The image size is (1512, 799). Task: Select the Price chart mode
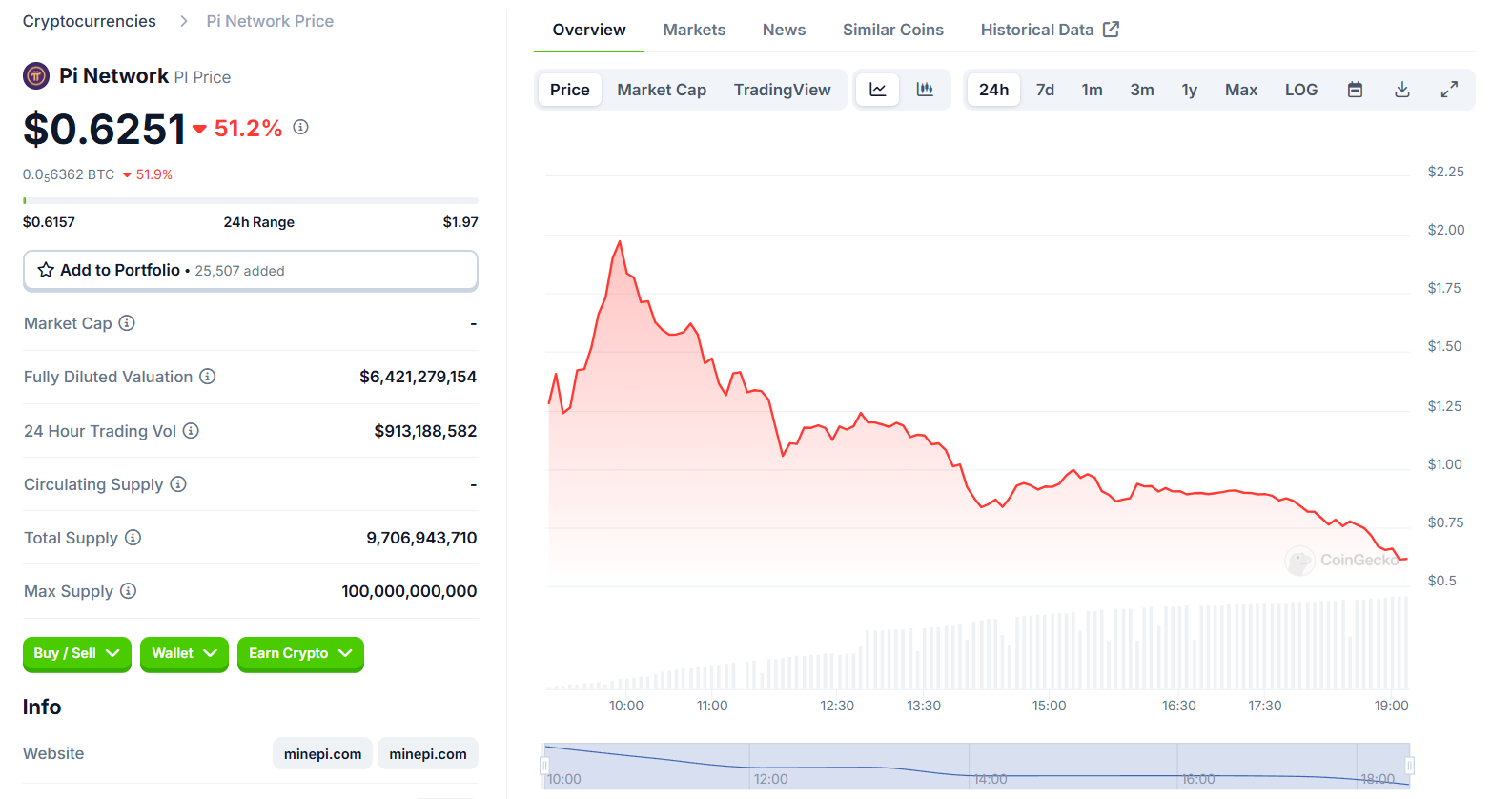coord(570,90)
